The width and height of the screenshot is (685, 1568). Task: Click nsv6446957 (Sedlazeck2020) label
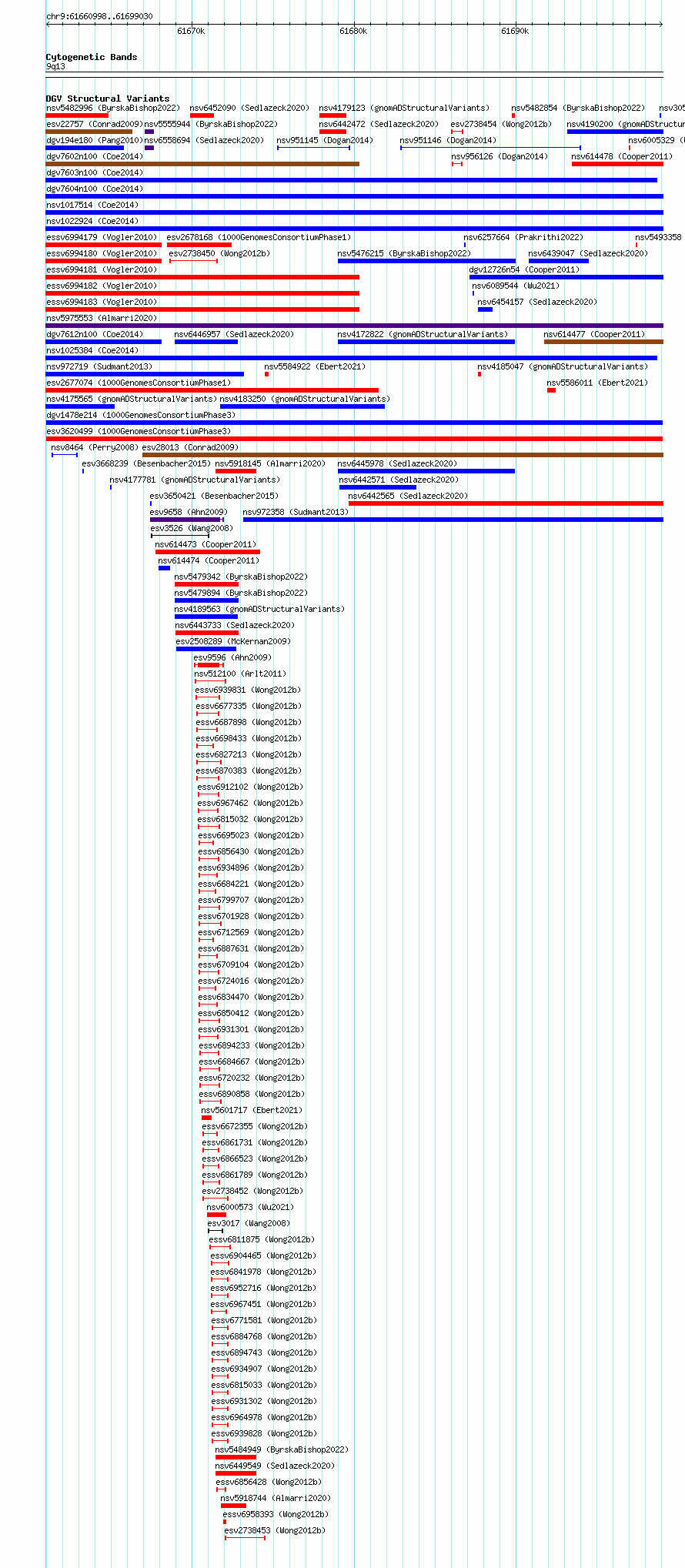click(x=234, y=335)
